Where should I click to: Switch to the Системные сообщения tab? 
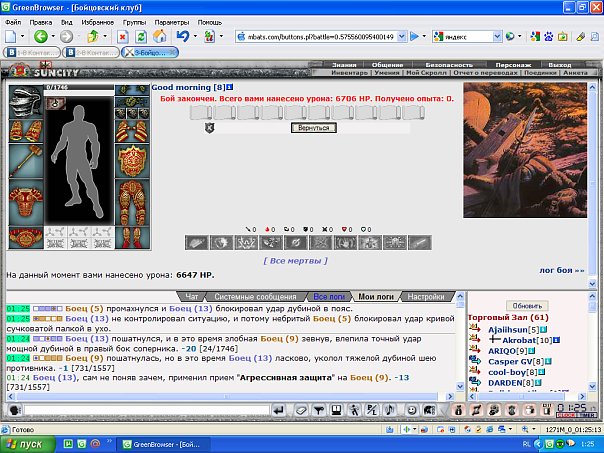[255, 297]
